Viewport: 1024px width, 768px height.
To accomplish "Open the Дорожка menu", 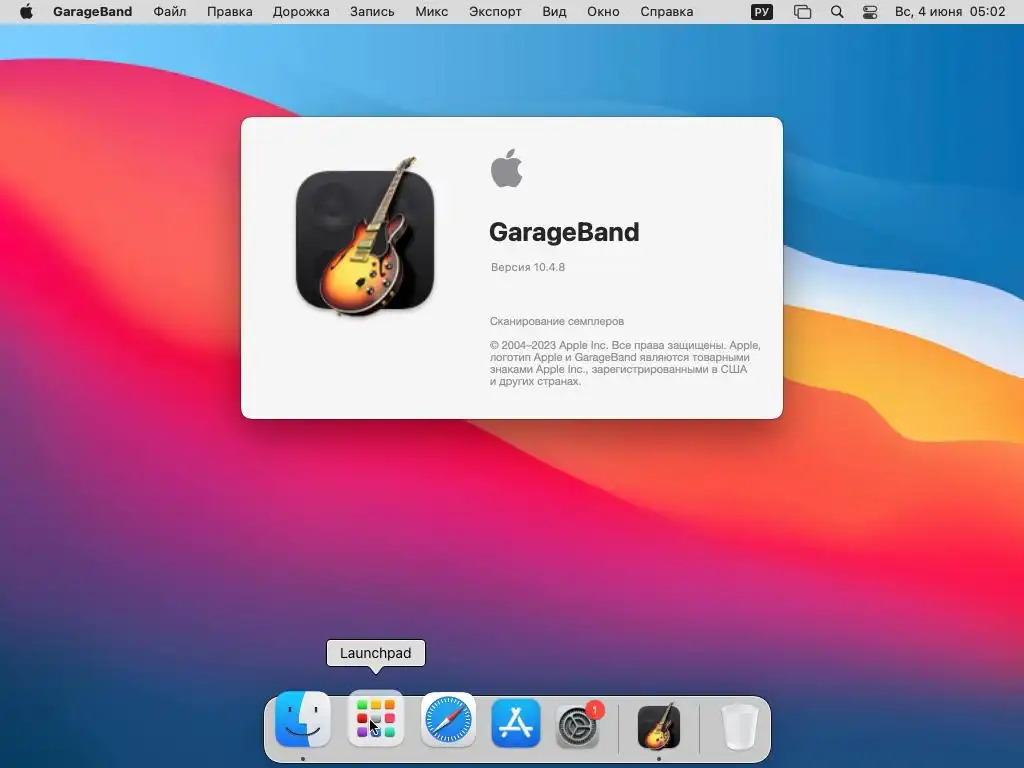I will click(301, 12).
